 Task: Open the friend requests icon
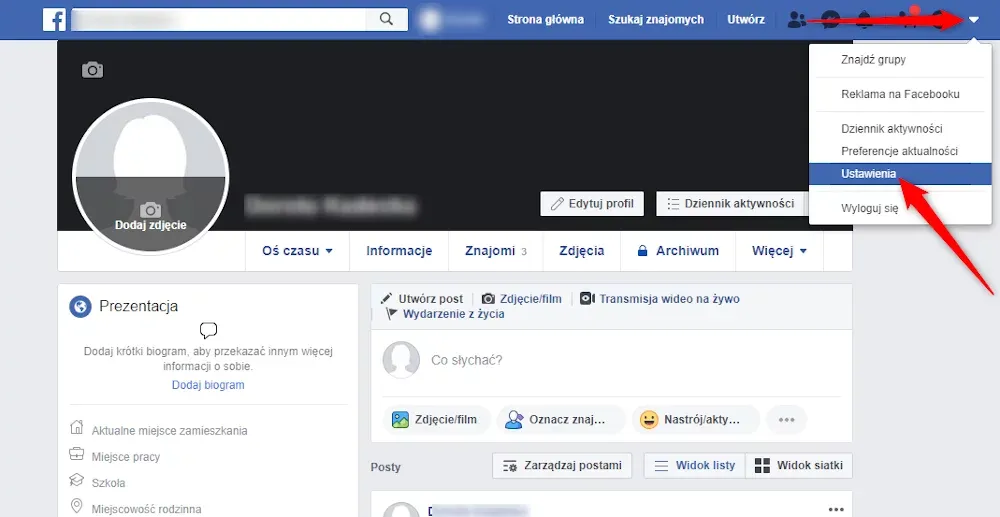coord(797,19)
